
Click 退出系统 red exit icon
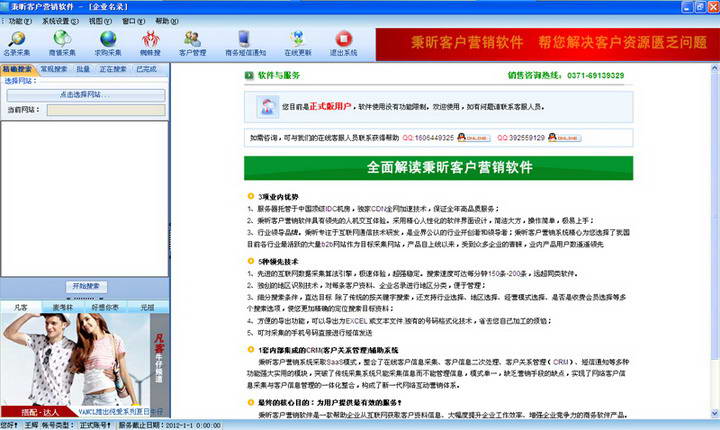(343, 39)
